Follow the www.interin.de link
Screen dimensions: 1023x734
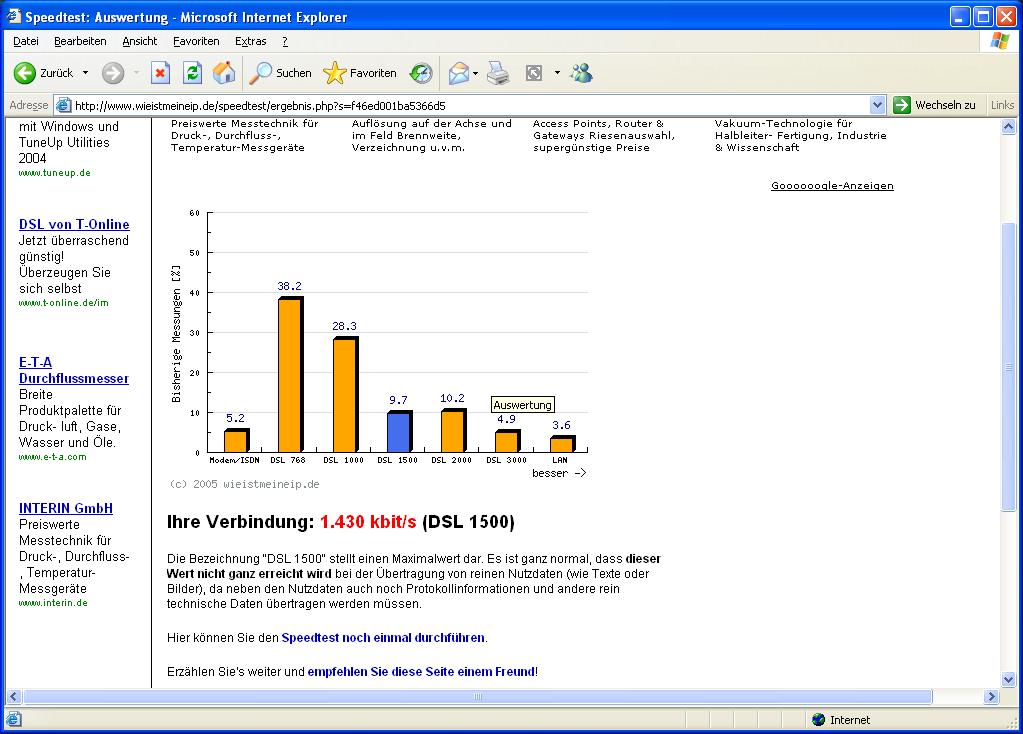tap(53, 603)
